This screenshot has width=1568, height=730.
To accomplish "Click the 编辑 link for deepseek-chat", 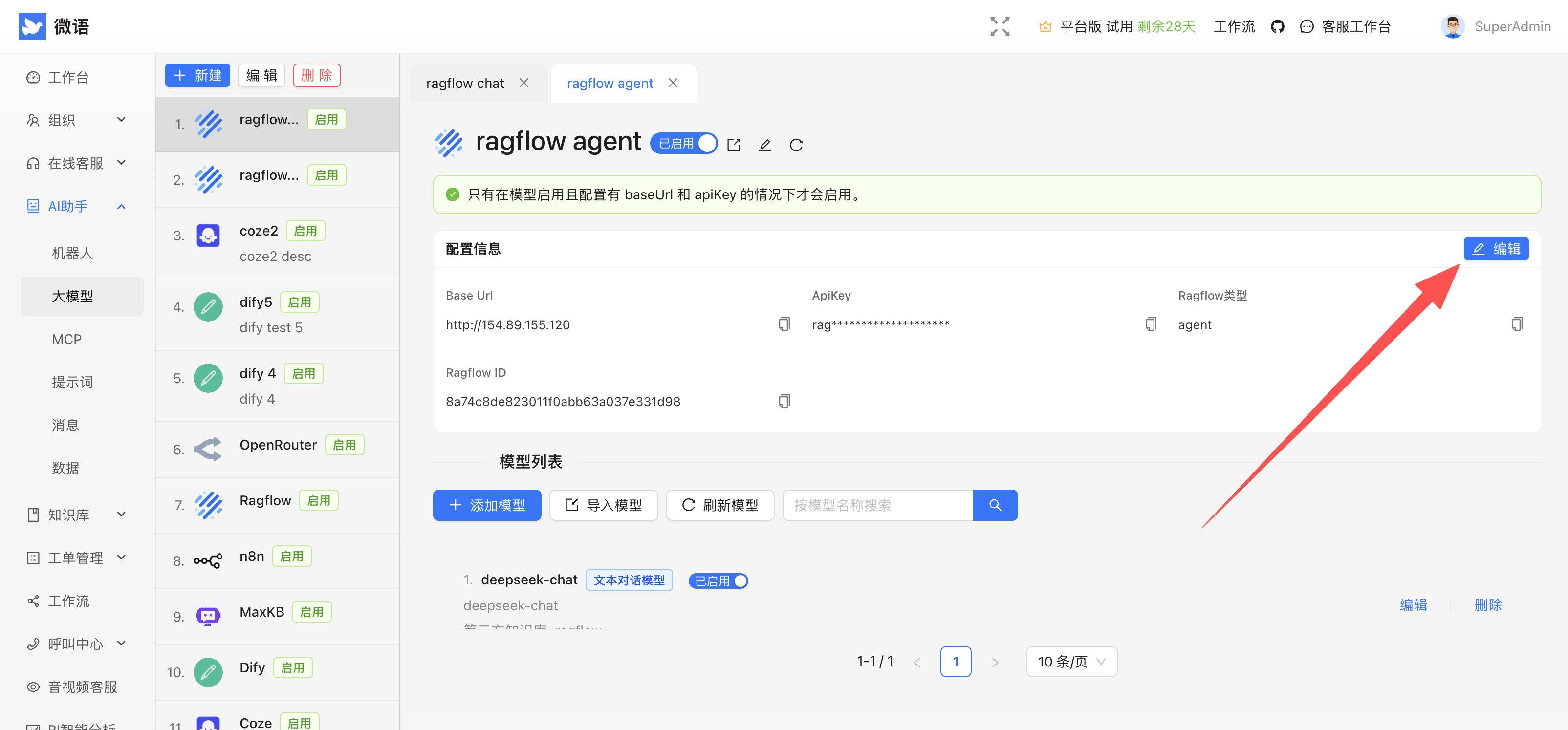I will (1414, 605).
